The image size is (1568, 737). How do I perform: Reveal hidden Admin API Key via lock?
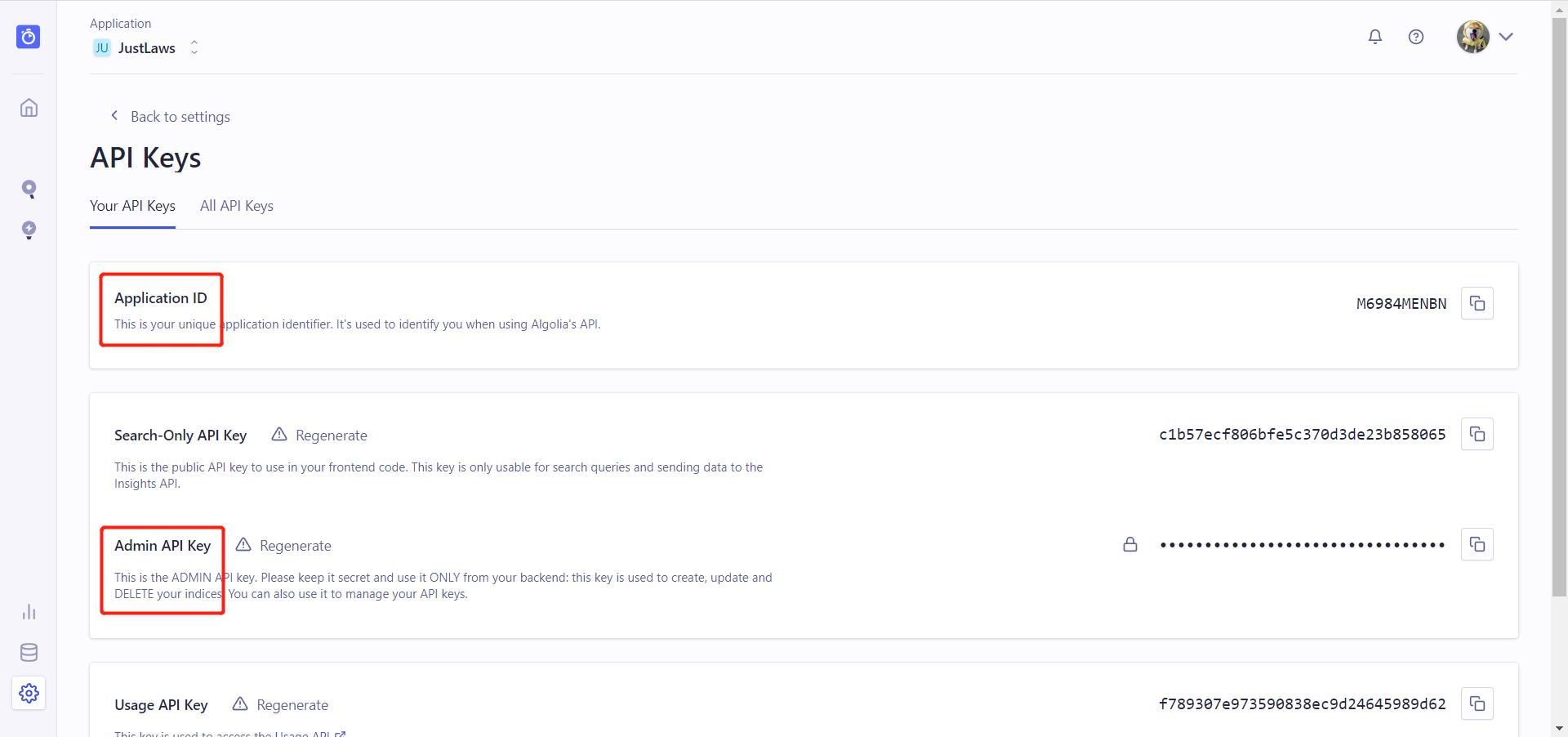coord(1130,544)
